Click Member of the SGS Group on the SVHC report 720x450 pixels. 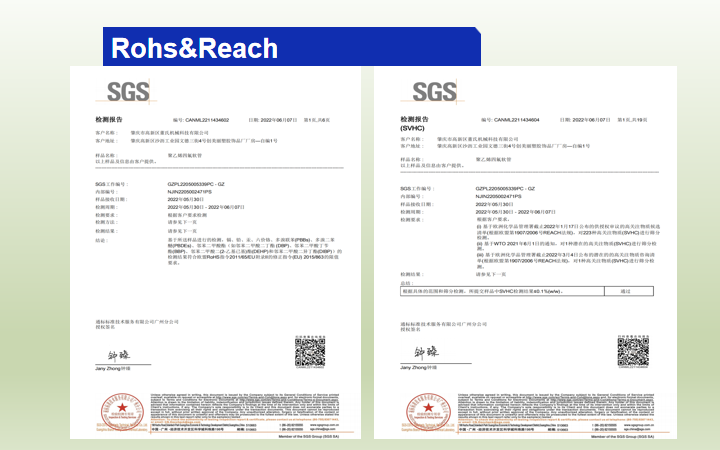[622, 436]
